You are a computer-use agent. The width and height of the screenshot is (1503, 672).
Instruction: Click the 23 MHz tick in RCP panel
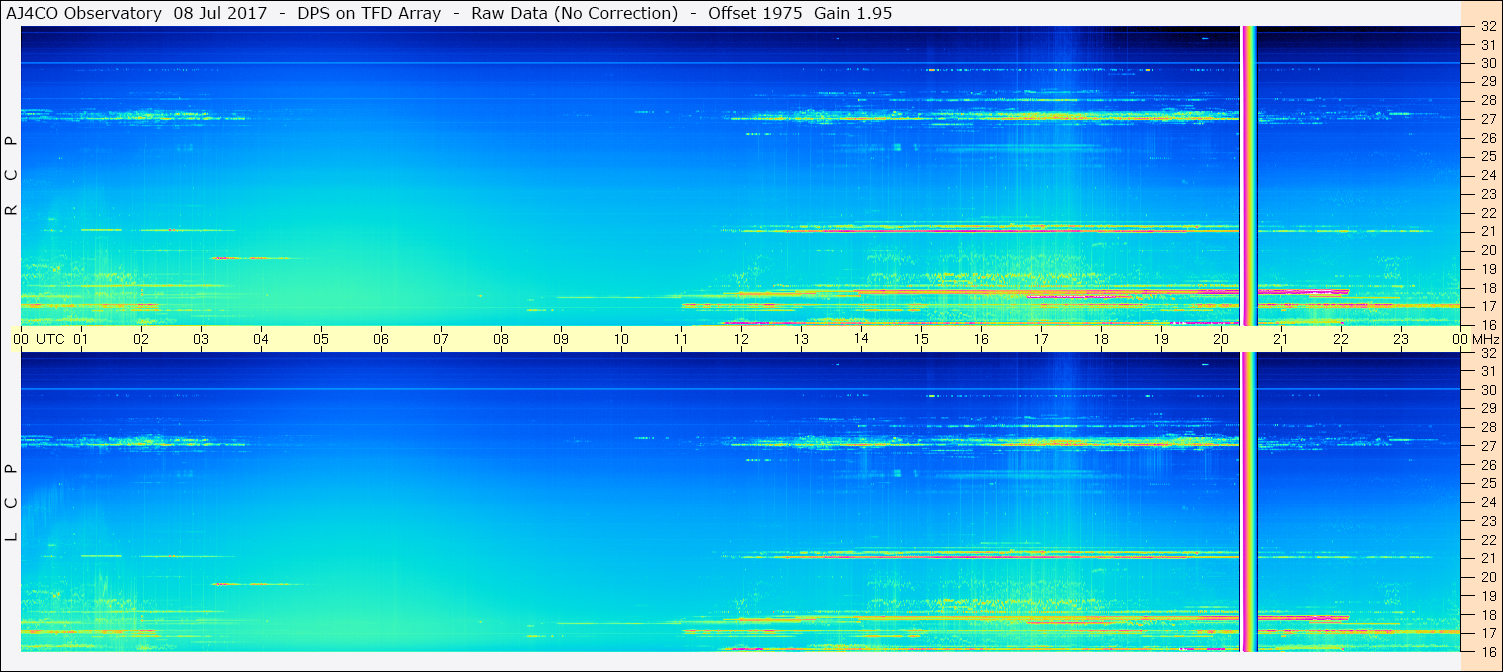[x=1487, y=194]
